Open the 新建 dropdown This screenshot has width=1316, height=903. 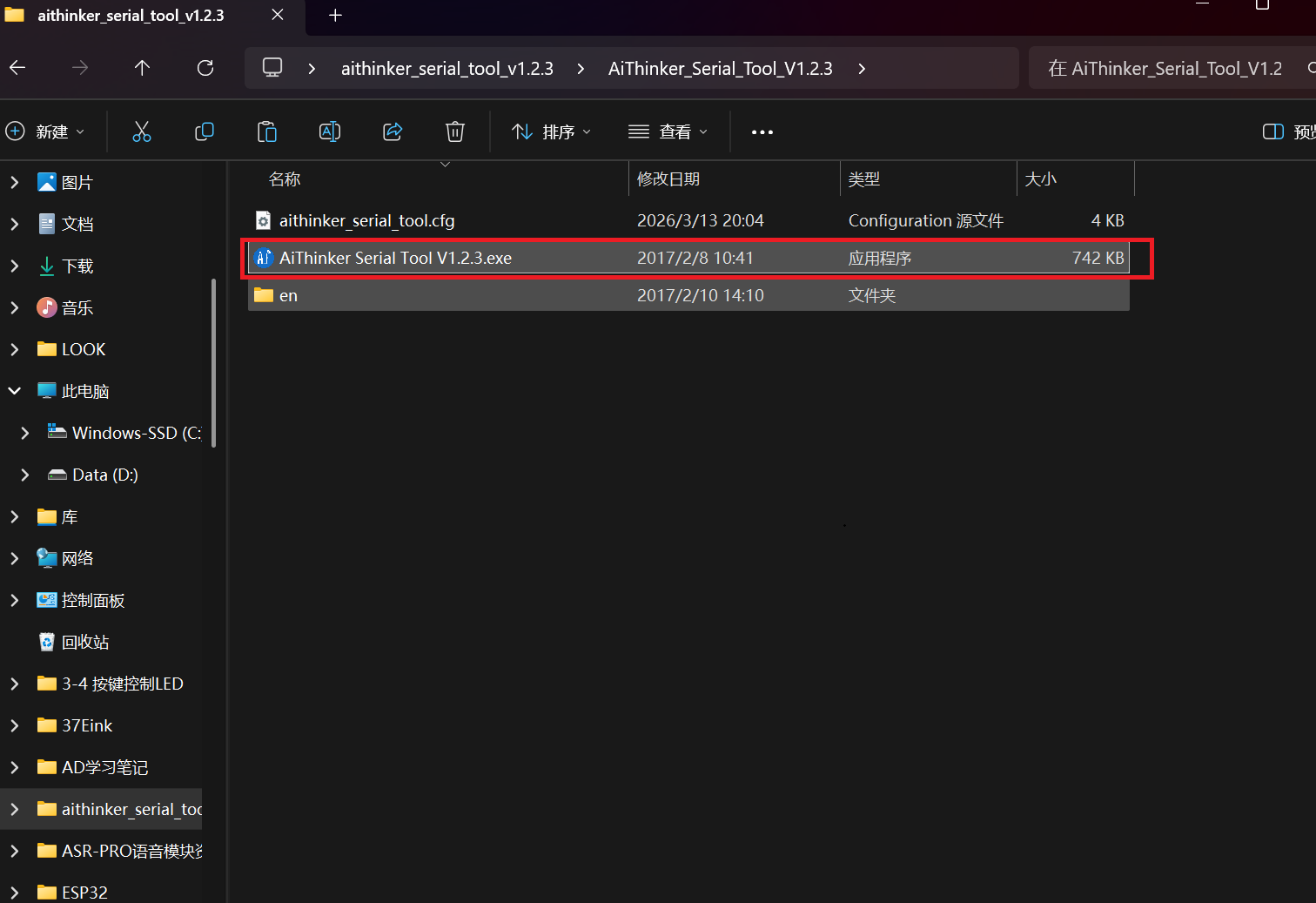pos(45,131)
